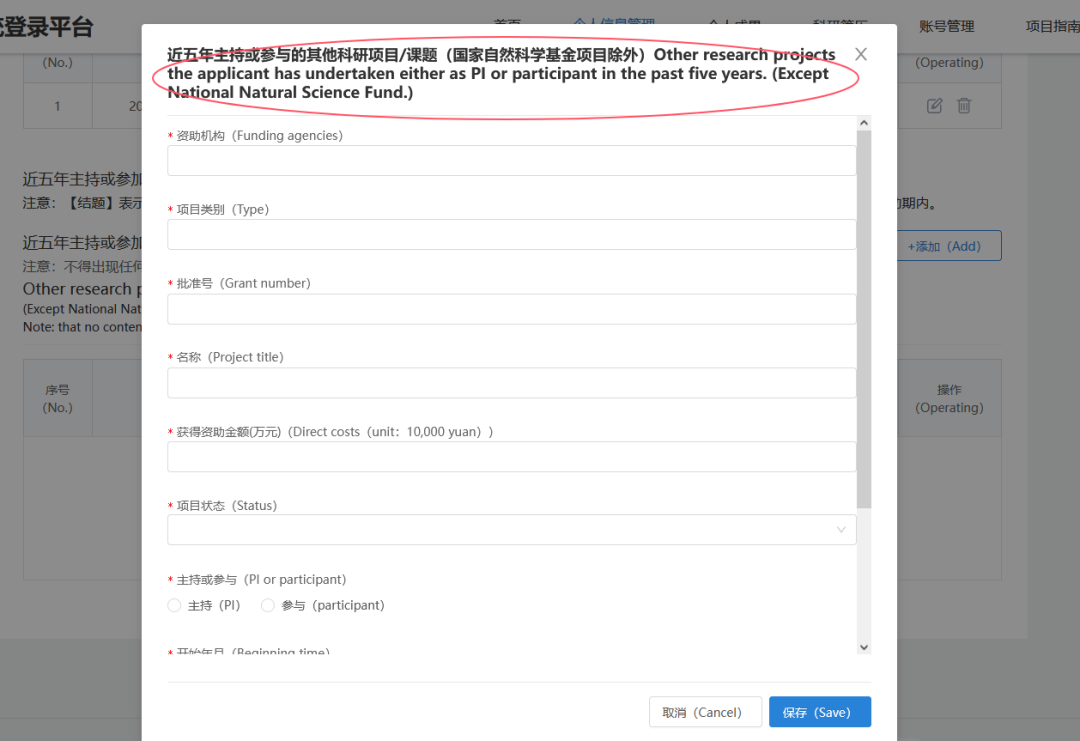Viewport: 1080px width, 741px height.
Task: Close the research projects dialog with X
Action: (x=860, y=54)
